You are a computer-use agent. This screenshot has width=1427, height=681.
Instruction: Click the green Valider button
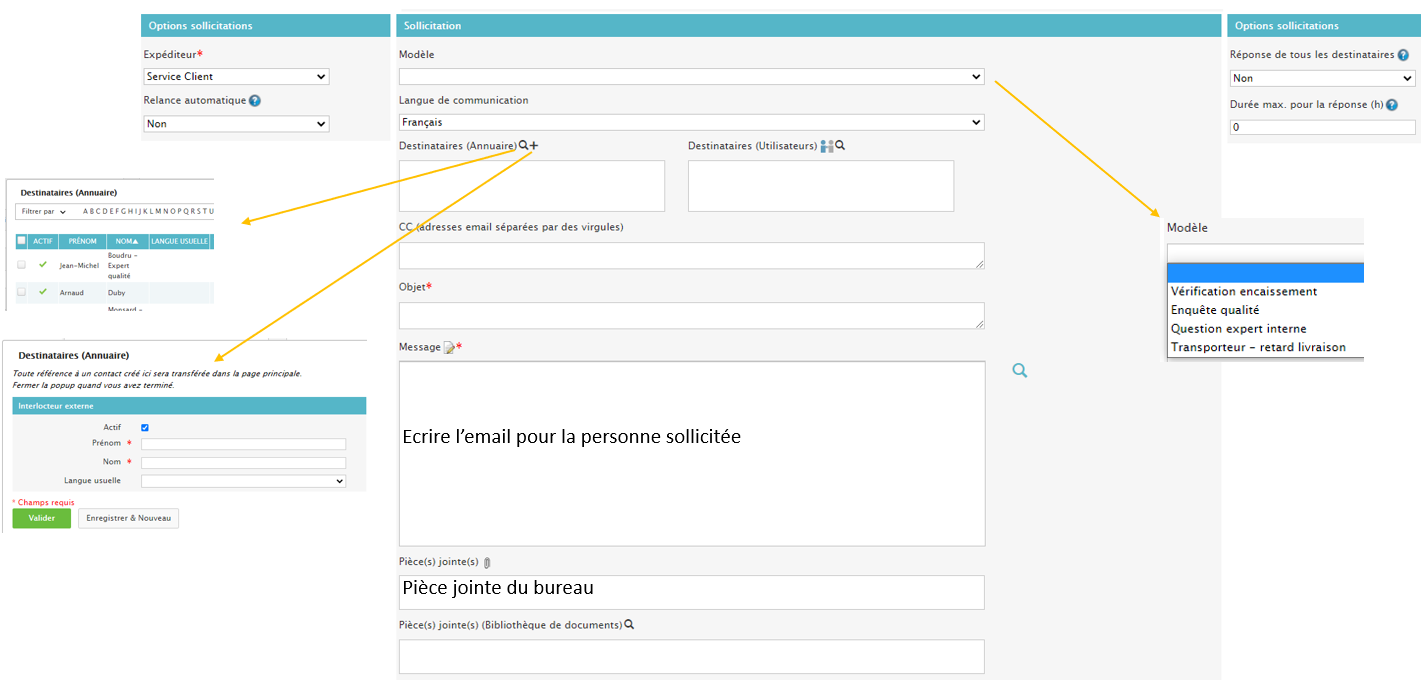pyautogui.click(x=41, y=518)
